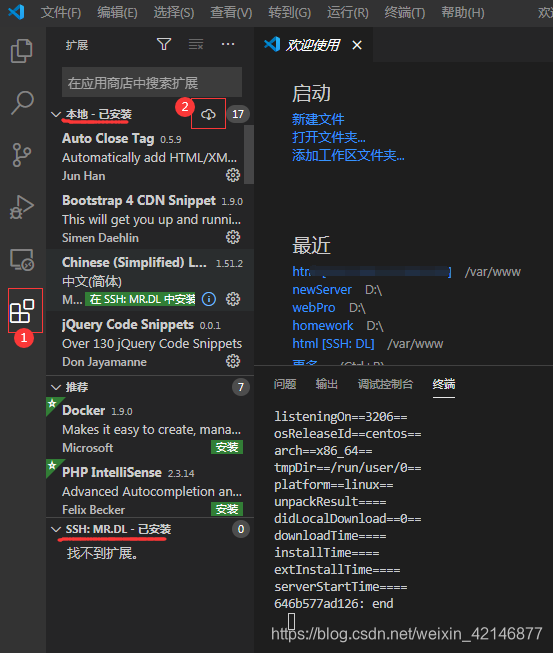Screen dimensions: 553x653
Task: Collapse the SSH: MR.DL - 已安装 section
Action: (x=56, y=529)
